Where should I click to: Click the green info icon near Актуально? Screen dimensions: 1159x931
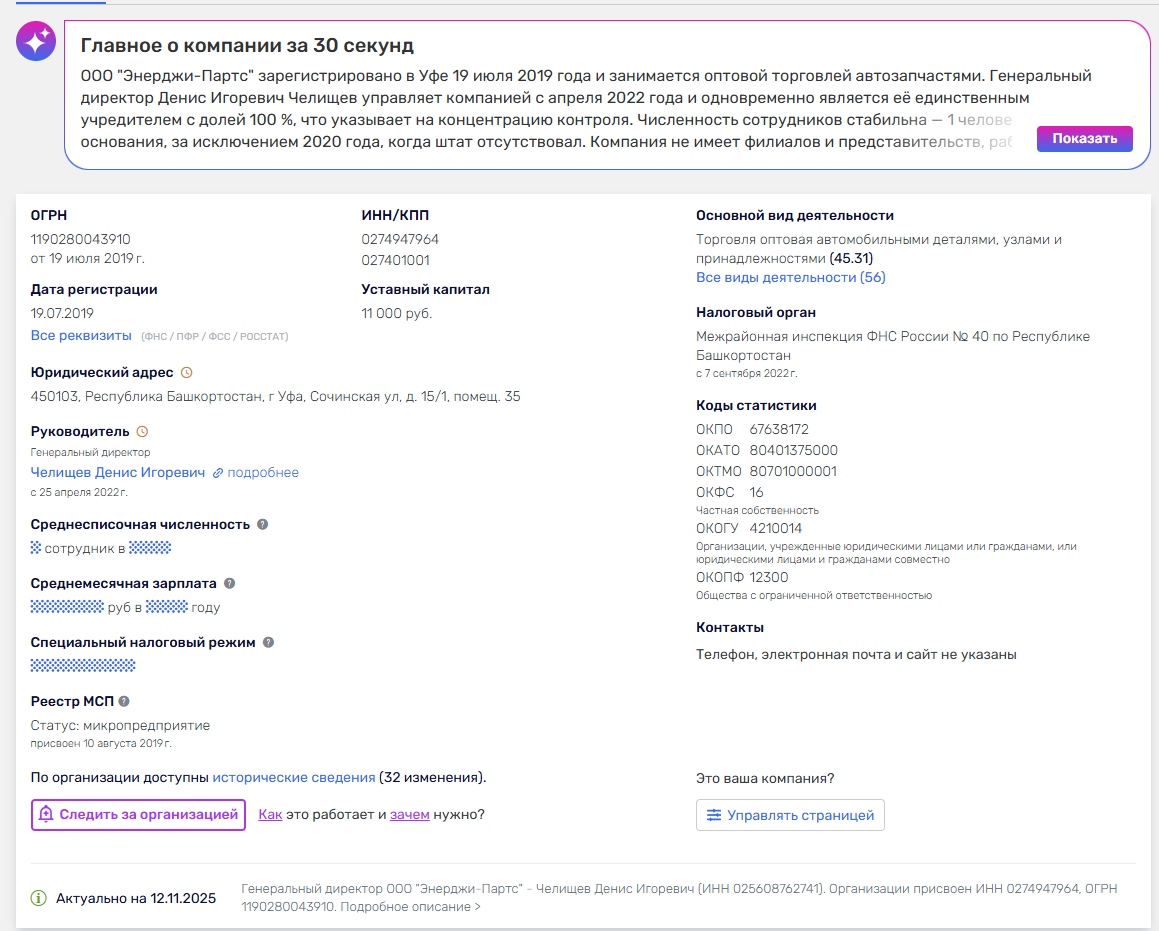[38, 898]
